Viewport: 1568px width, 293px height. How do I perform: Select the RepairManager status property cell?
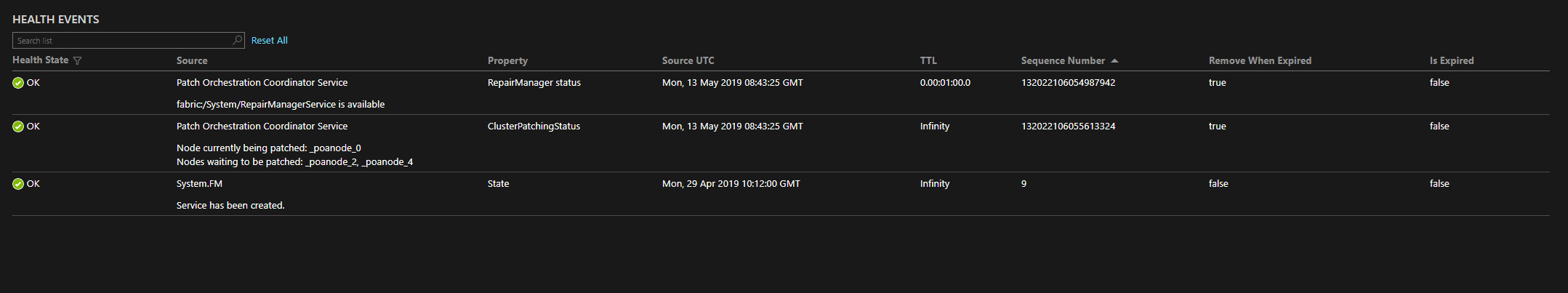click(534, 83)
